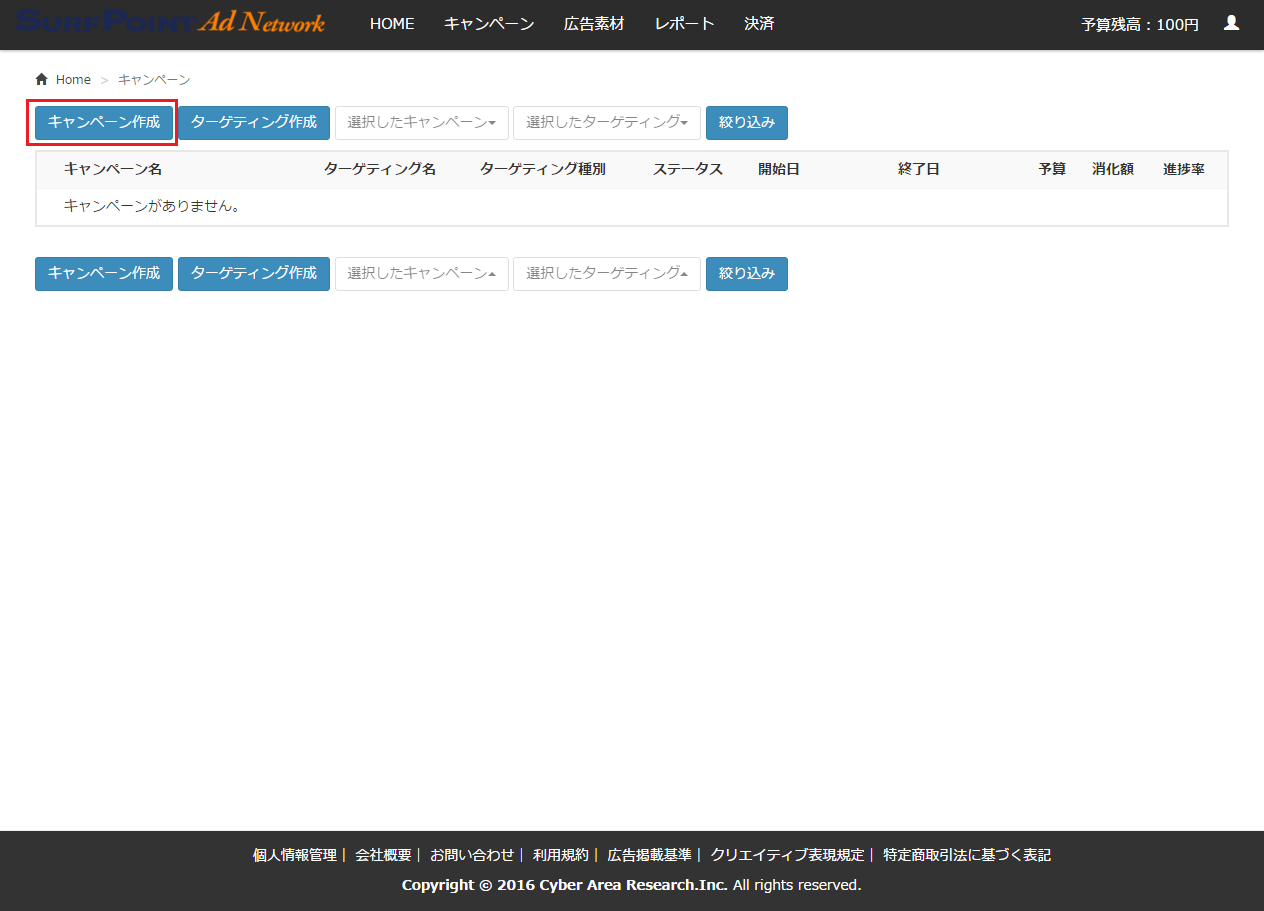Open the 選択したキャンペーン dropdown below the table
This screenshot has width=1264, height=911.
point(421,273)
